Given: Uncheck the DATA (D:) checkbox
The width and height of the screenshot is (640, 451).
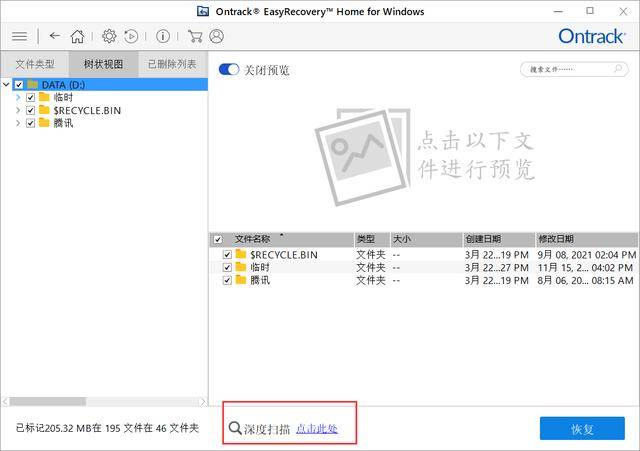Looking at the screenshot, I should pos(19,85).
